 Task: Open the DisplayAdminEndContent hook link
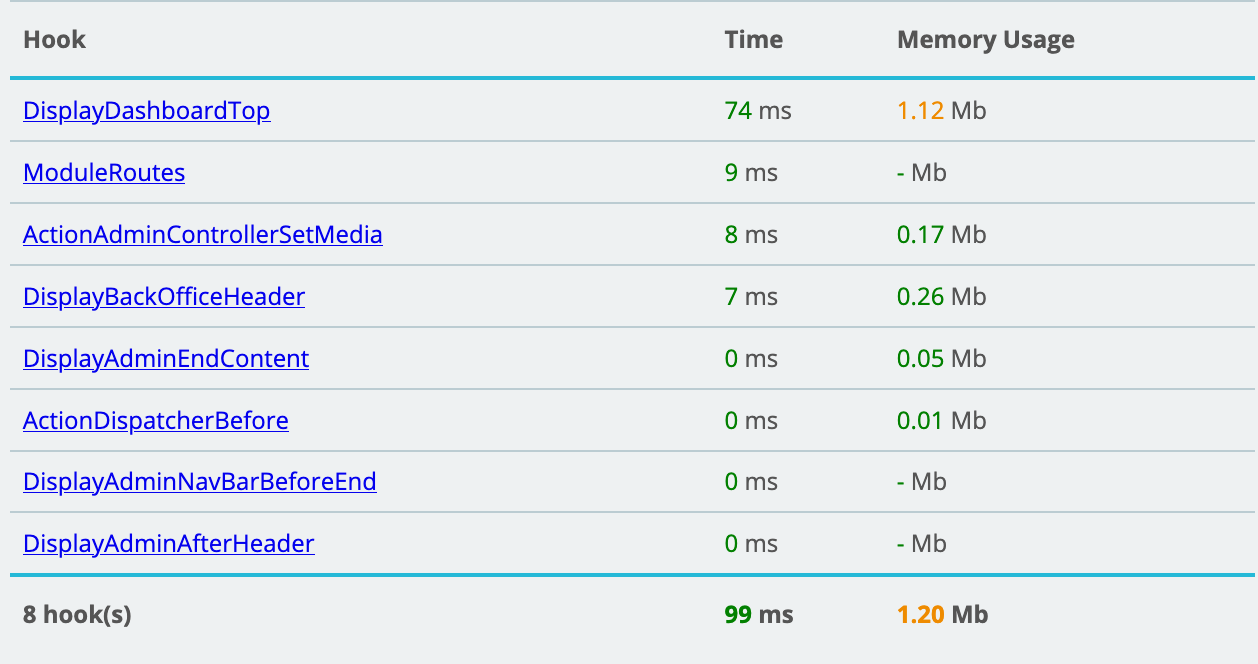(x=166, y=359)
